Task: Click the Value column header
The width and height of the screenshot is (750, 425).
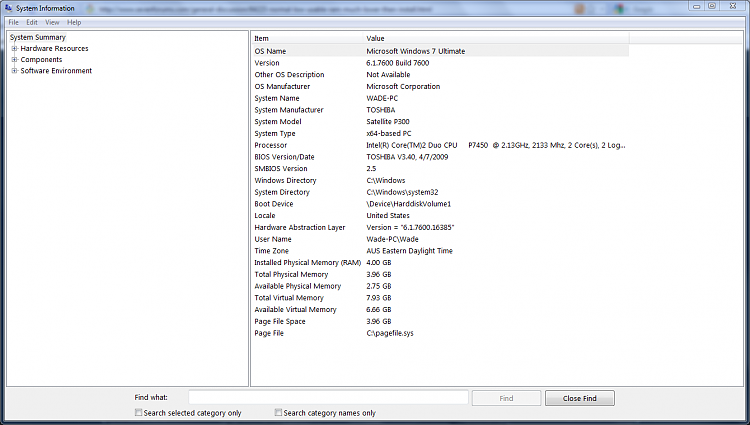Action: coord(496,38)
